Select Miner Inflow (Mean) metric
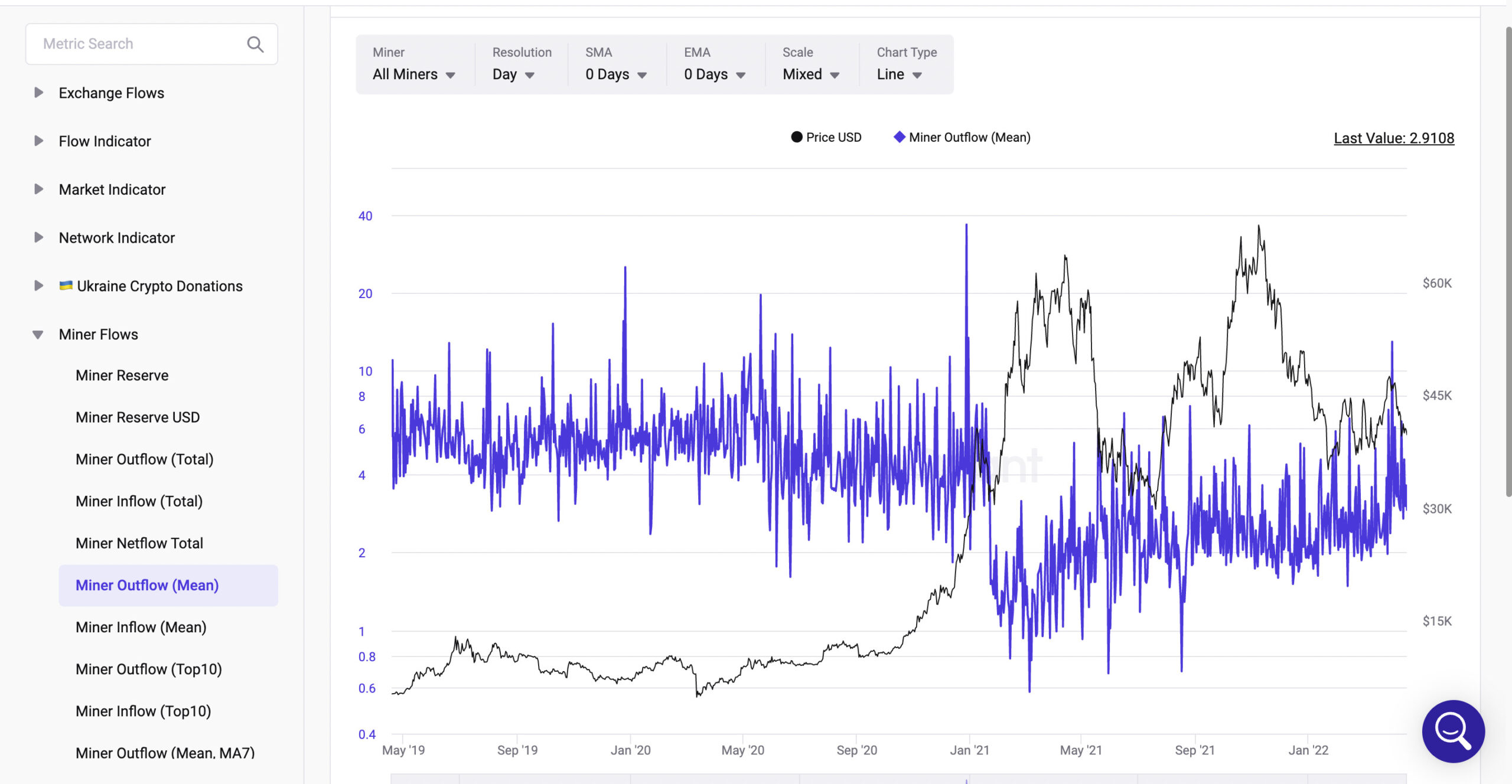 141,627
